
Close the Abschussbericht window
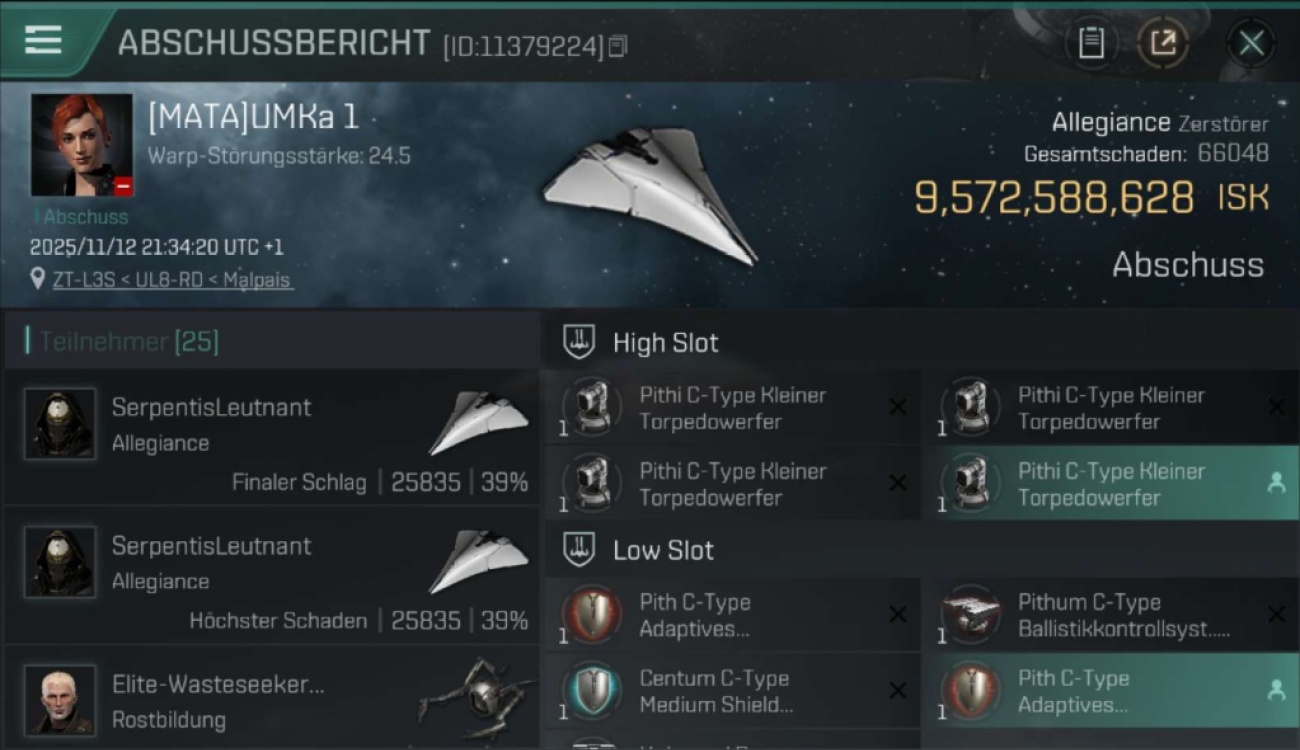point(1251,43)
